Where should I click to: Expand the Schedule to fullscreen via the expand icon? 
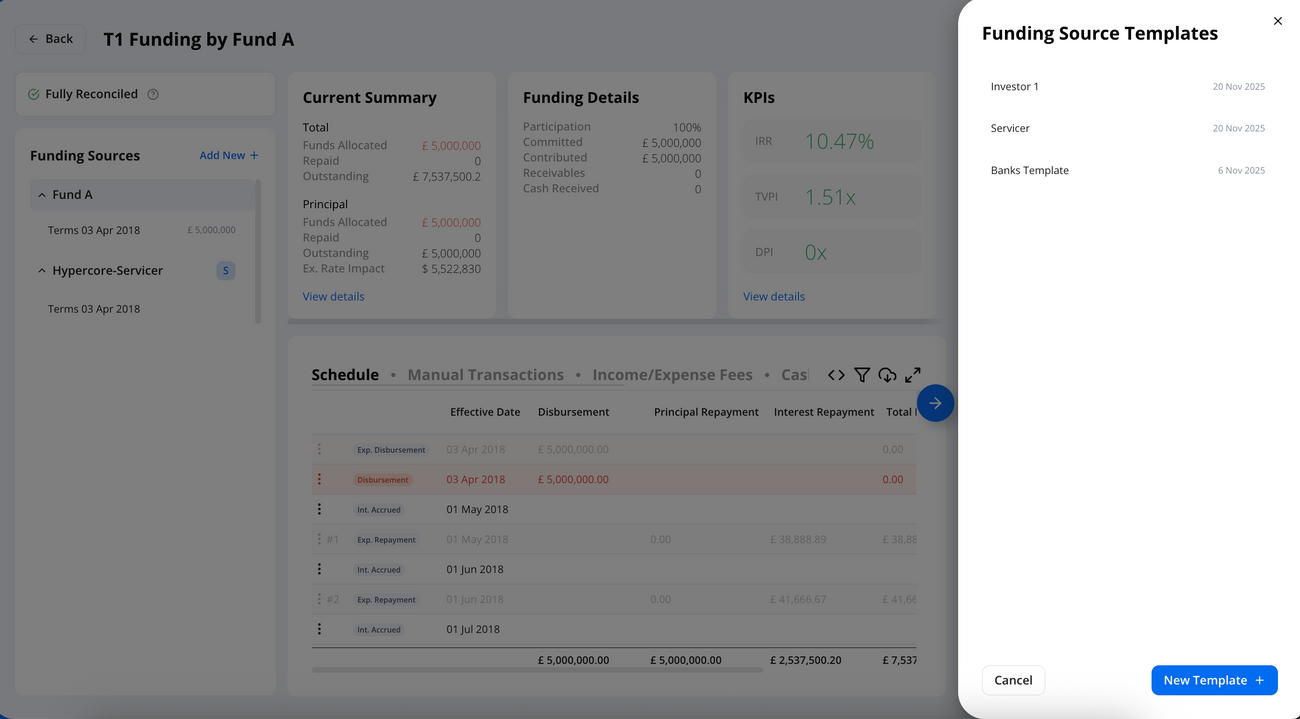pos(912,374)
